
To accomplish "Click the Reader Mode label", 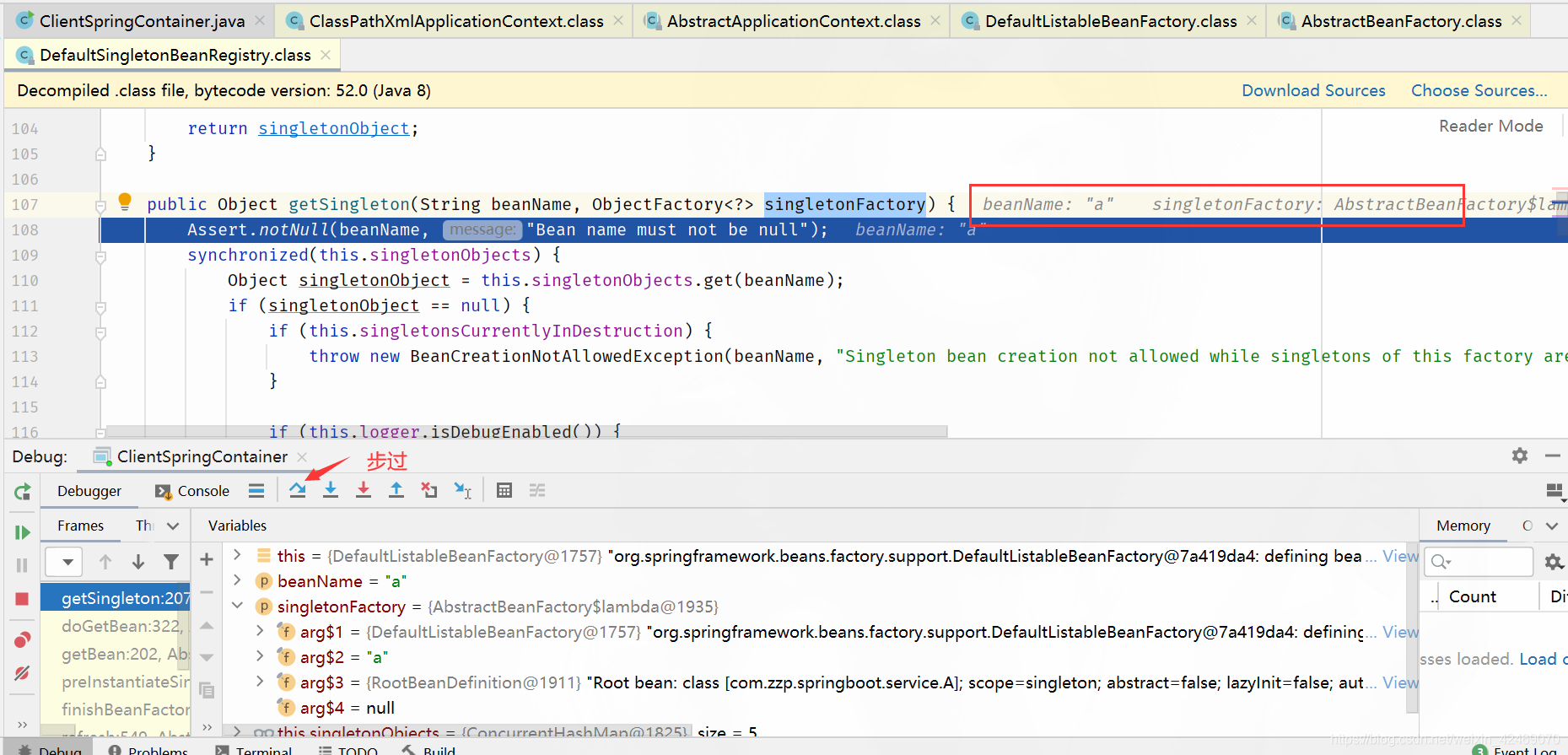I will pos(1490,126).
